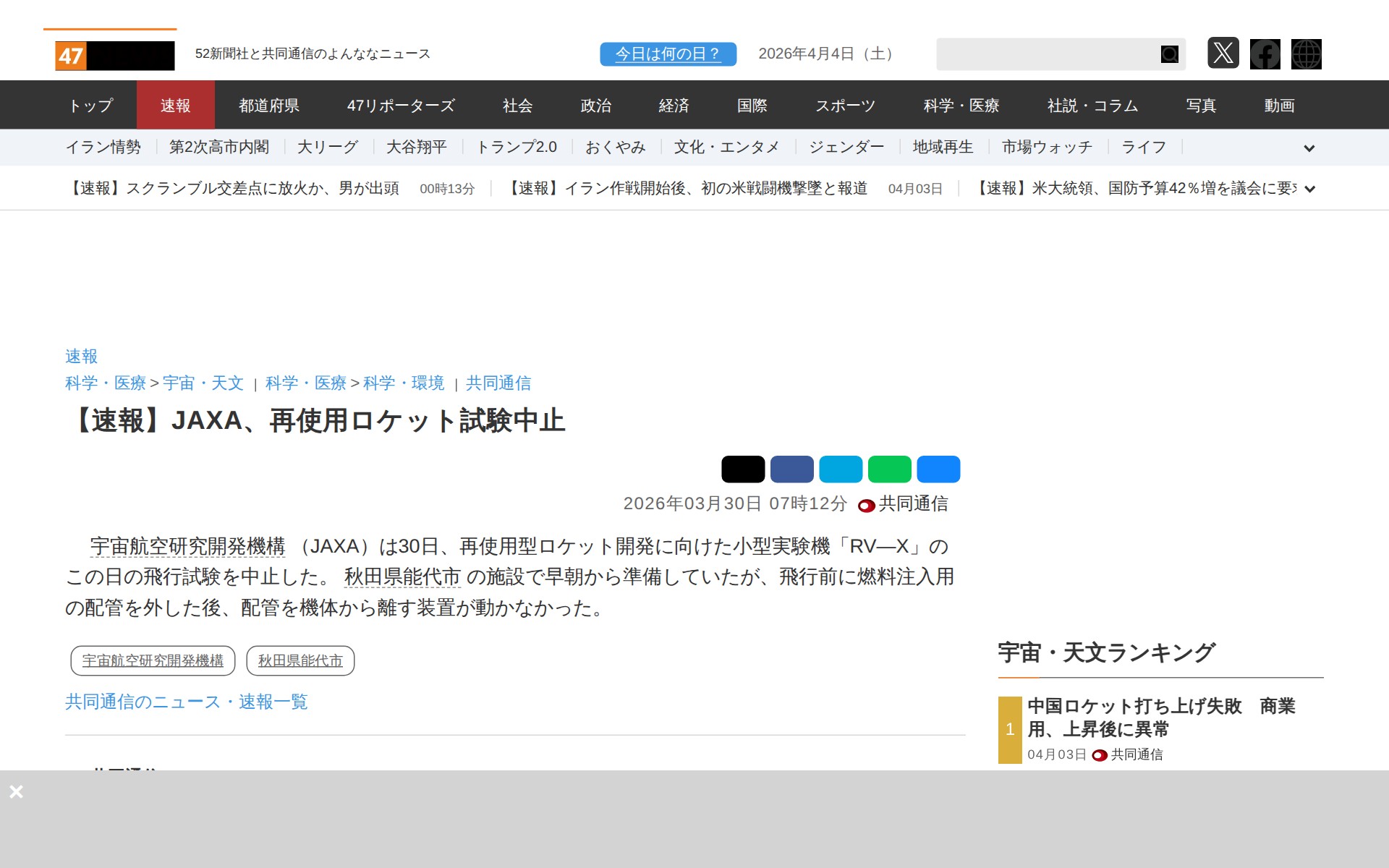Open the X (Twitter) header icon
1389x868 pixels.
tap(1223, 54)
